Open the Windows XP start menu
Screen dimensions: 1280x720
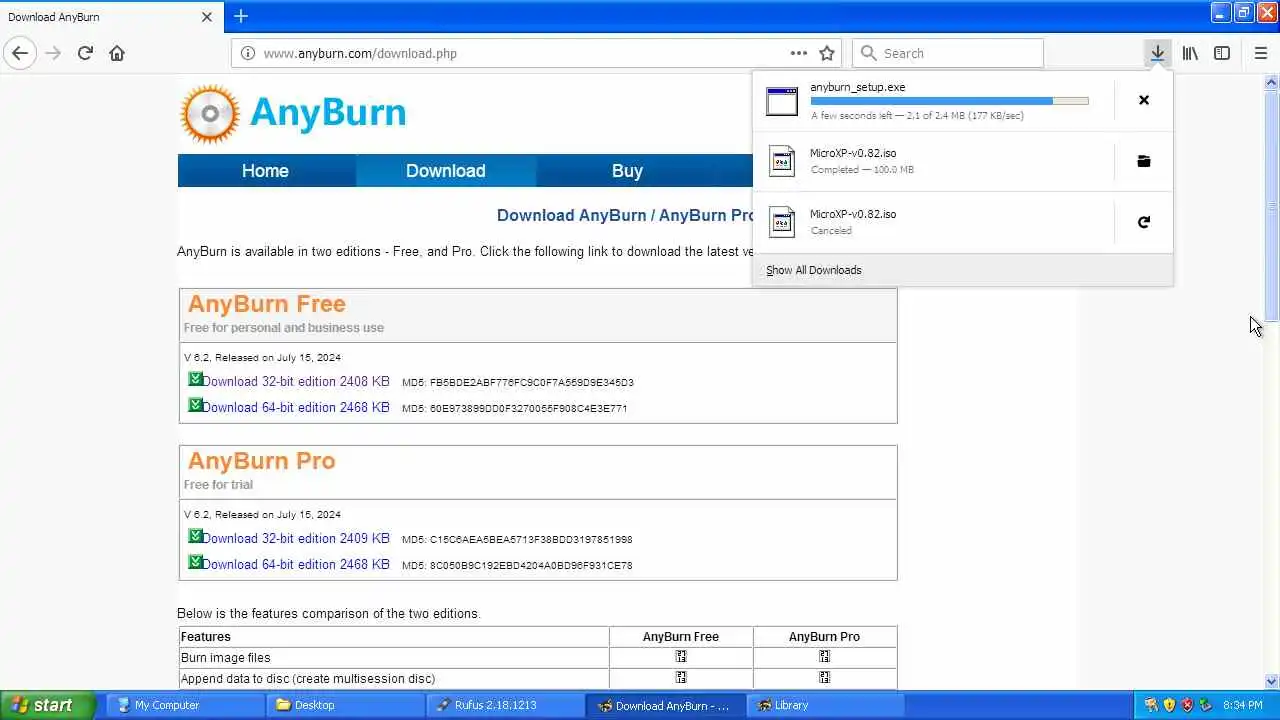point(47,705)
